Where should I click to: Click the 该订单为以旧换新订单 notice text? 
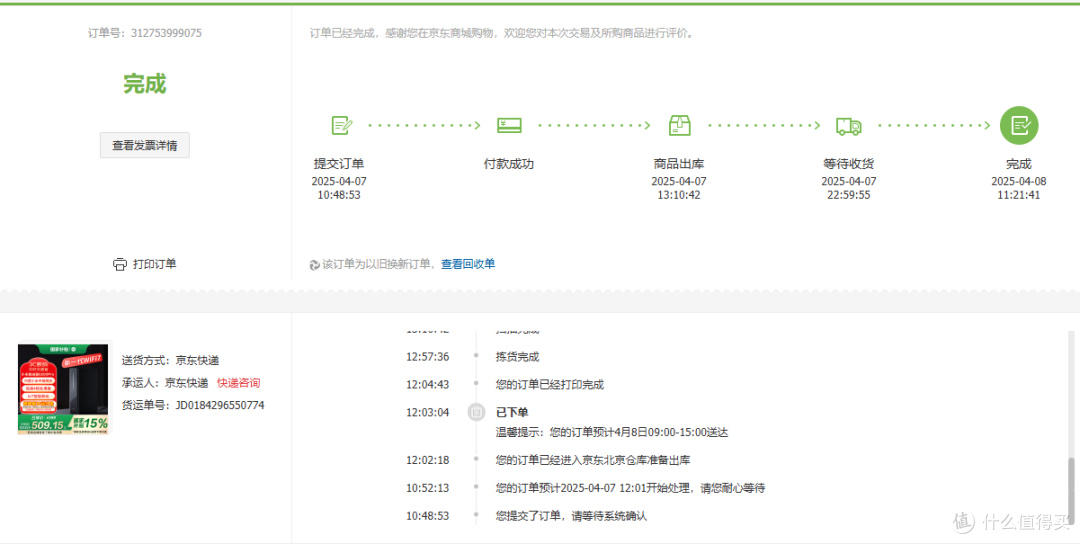point(380,264)
